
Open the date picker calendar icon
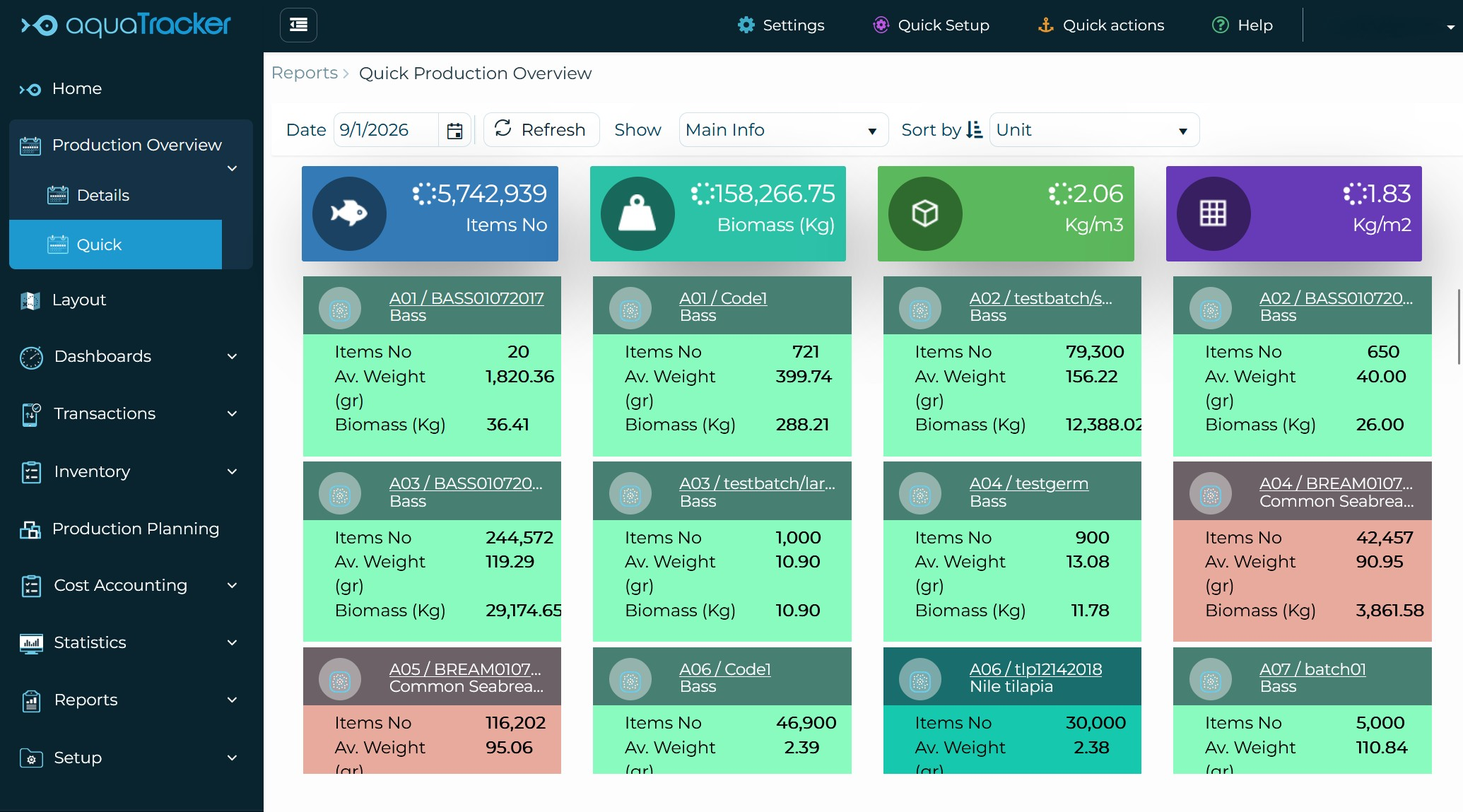(x=454, y=131)
